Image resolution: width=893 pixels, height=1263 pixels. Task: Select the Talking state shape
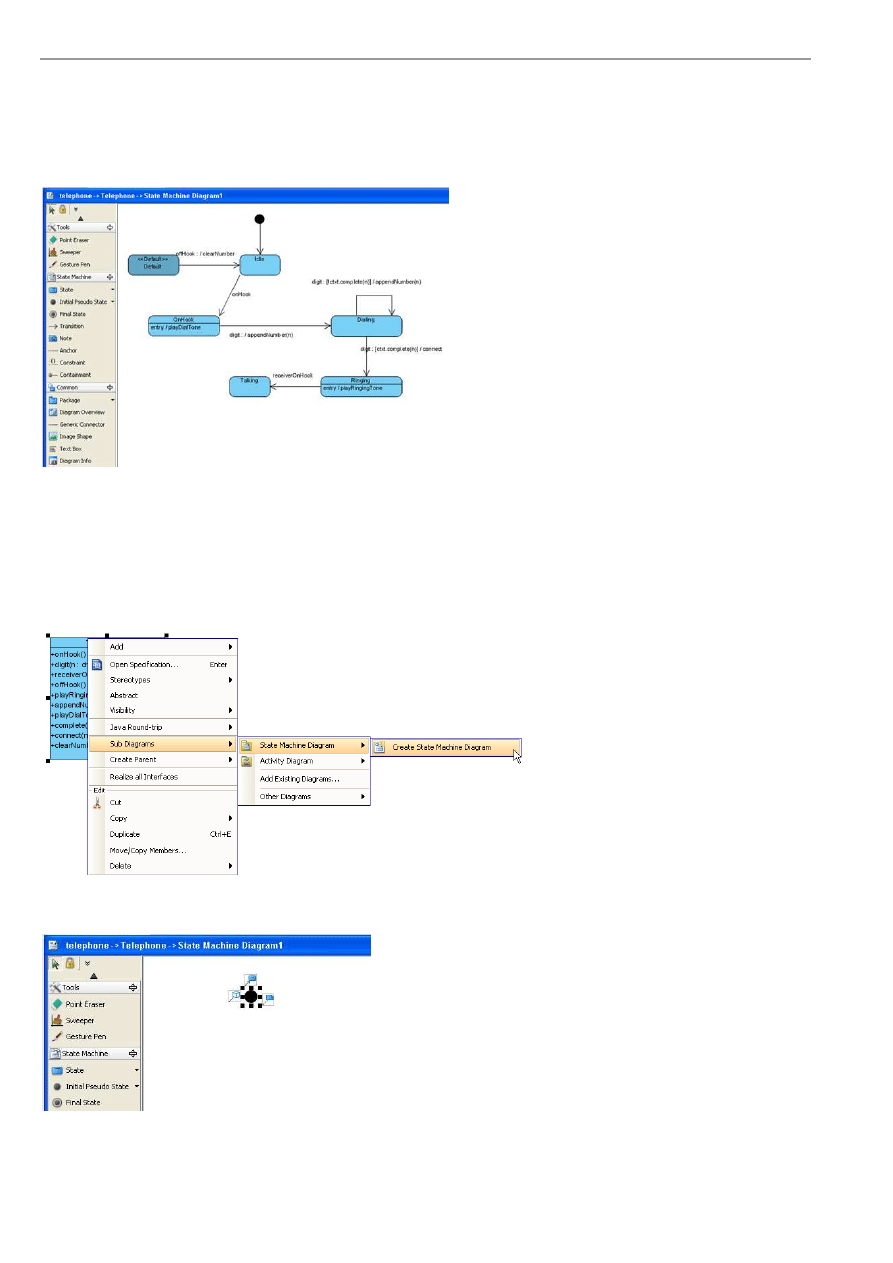(x=249, y=387)
